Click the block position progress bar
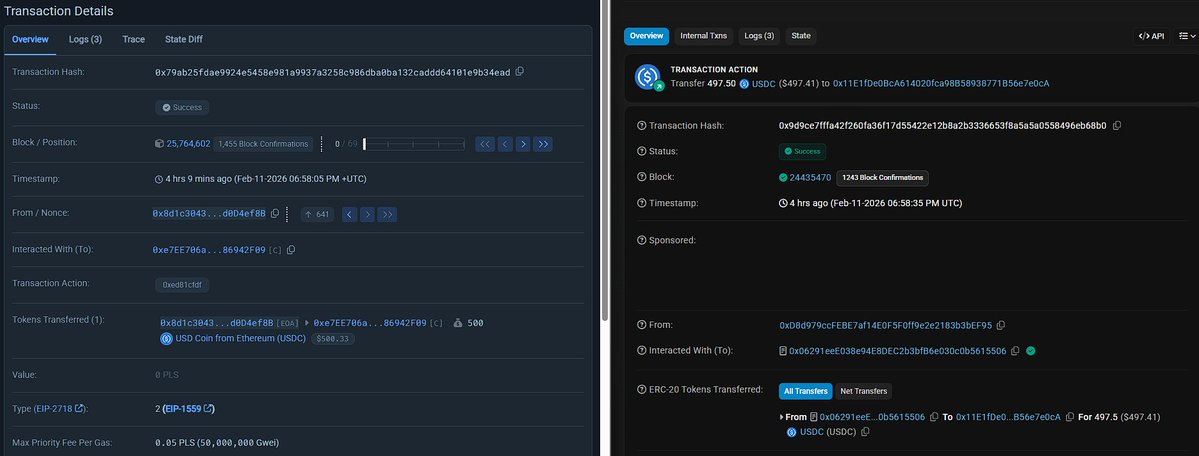Image resolution: width=1199 pixels, height=456 pixels. [x=414, y=144]
